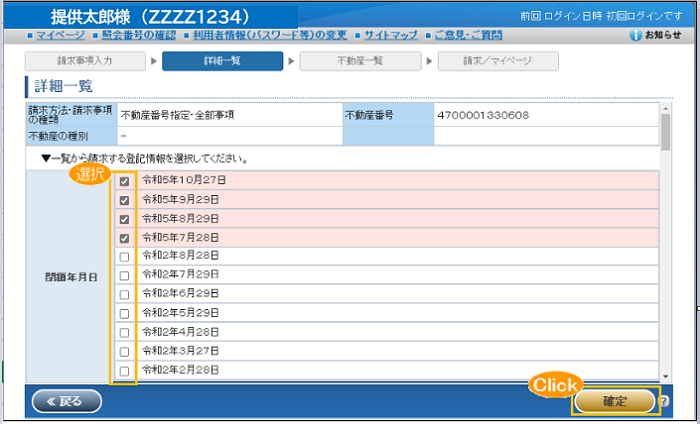
Task: Select the 令和2年5月29日 checkbox
Action: pos(124,314)
